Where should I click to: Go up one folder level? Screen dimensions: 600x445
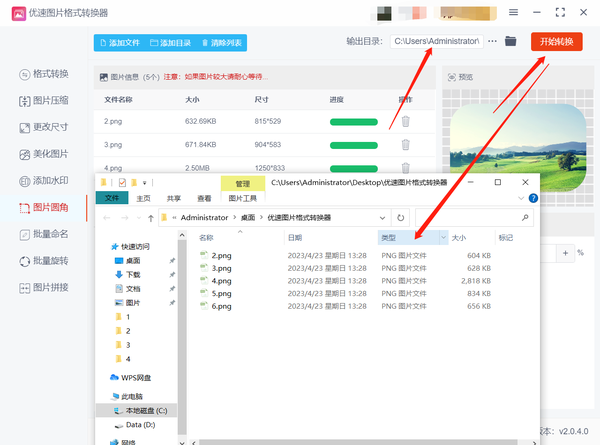point(150,218)
